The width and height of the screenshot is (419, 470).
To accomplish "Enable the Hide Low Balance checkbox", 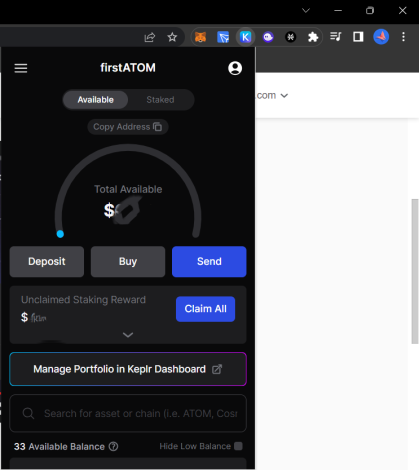I will click(x=238, y=446).
